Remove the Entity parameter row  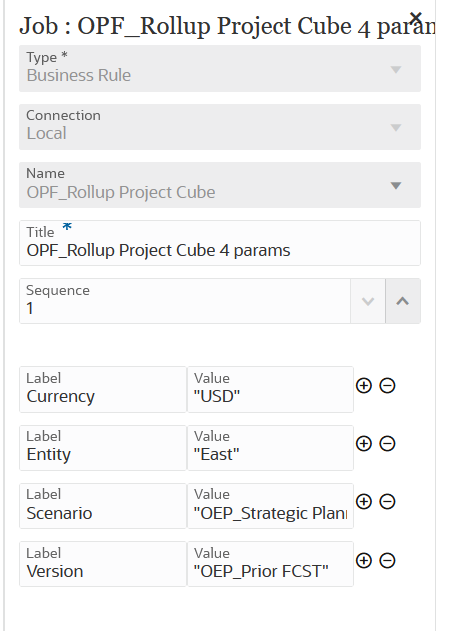(x=387, y=443)
